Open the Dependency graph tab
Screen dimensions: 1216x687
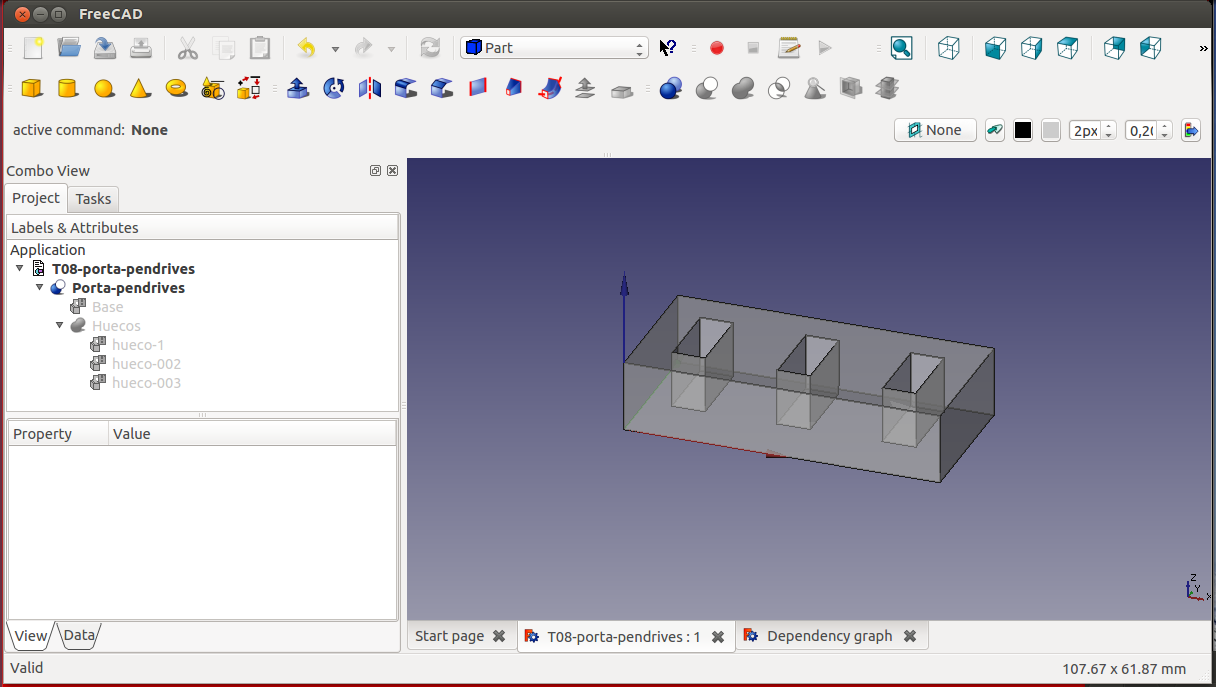click(x=828, y=636)
